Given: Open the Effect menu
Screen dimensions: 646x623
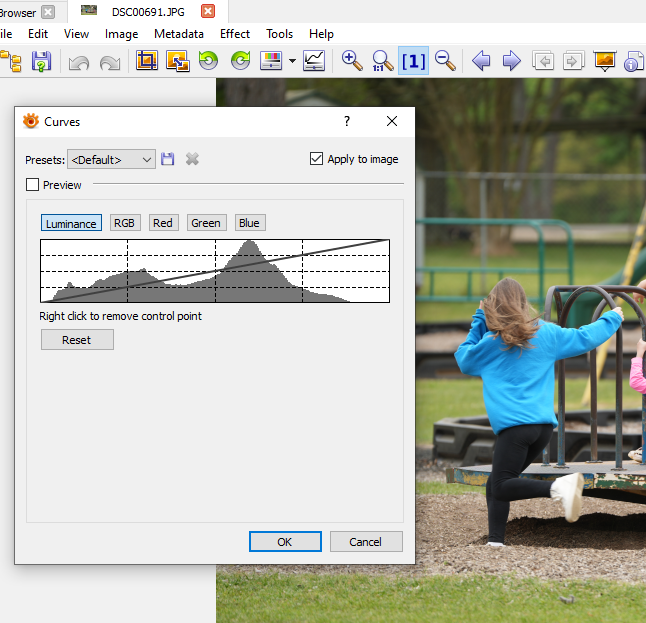Looking at the screenshot, I should [235, 33].
